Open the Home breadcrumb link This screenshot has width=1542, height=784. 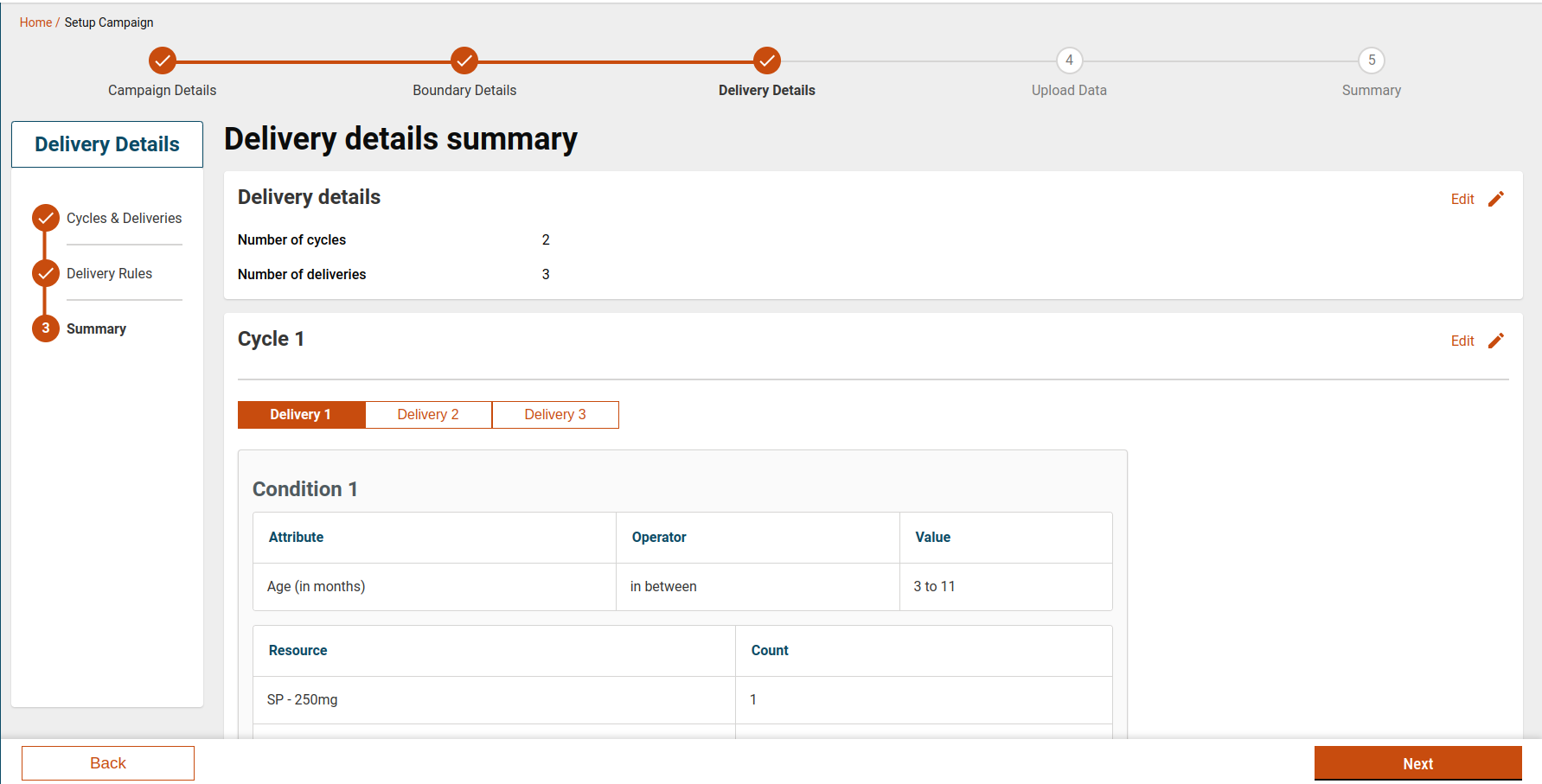[35, 22]
